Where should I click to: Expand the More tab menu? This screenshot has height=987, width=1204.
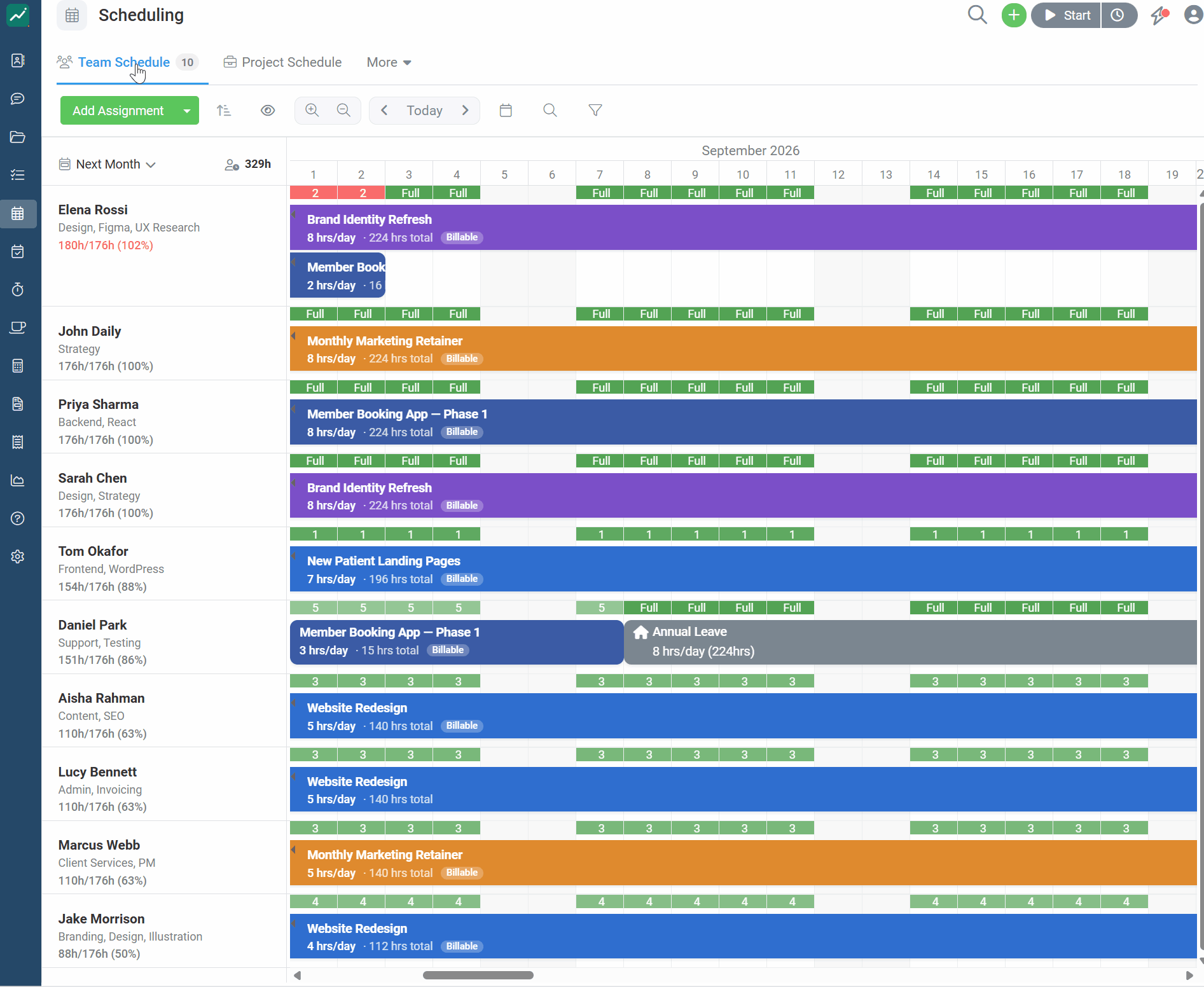[389, 62]
